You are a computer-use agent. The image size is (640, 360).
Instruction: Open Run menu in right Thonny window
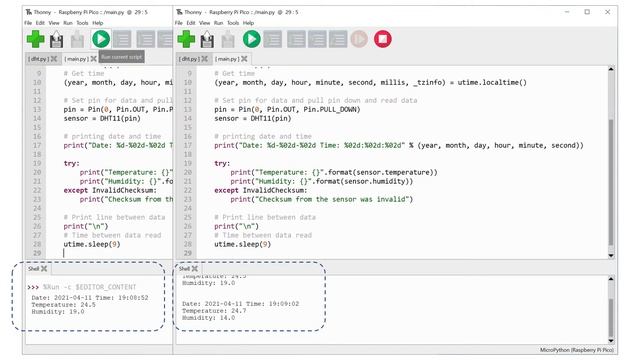218,23
